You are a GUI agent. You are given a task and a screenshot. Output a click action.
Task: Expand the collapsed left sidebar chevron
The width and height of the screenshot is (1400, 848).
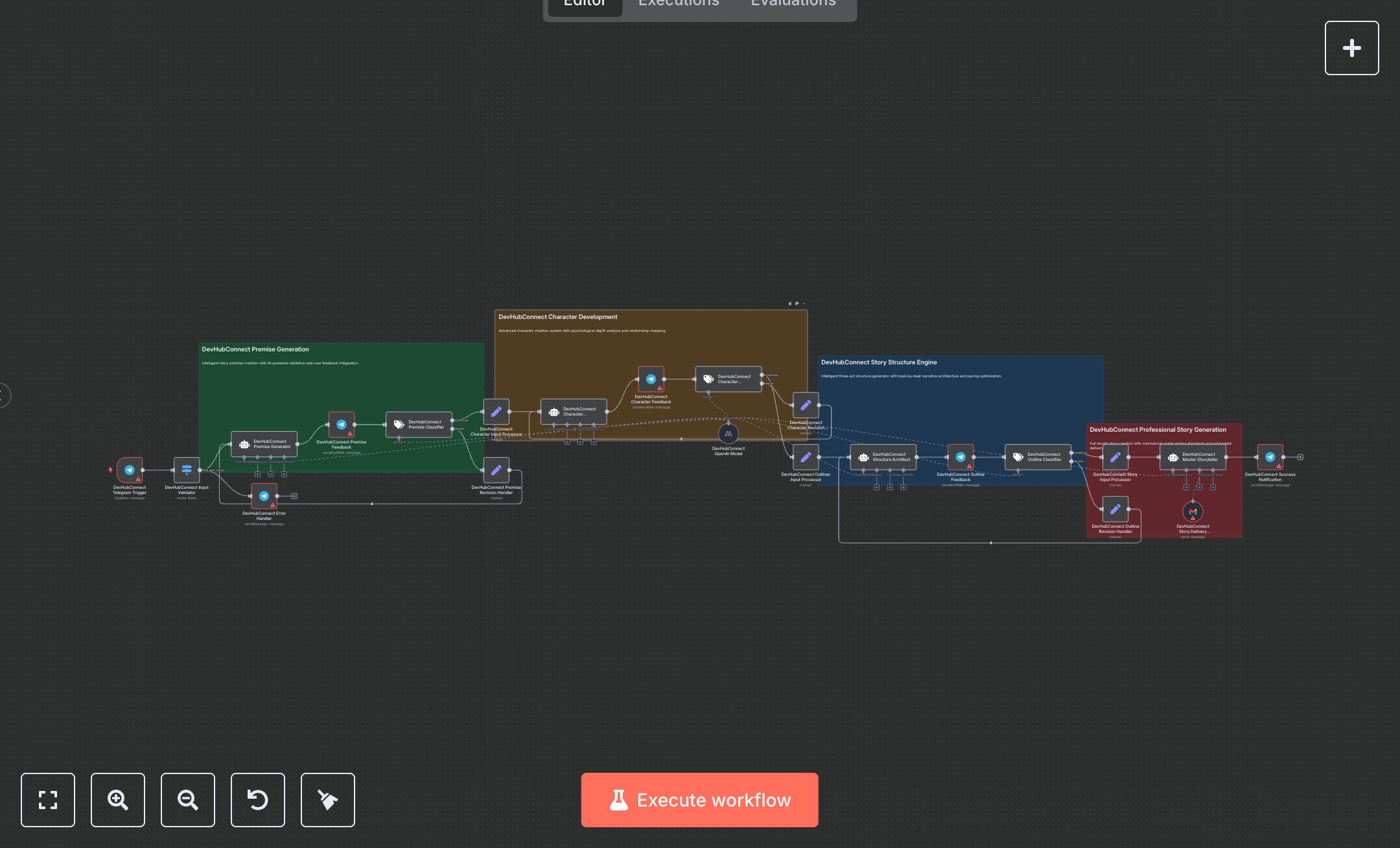coord(4,395)
